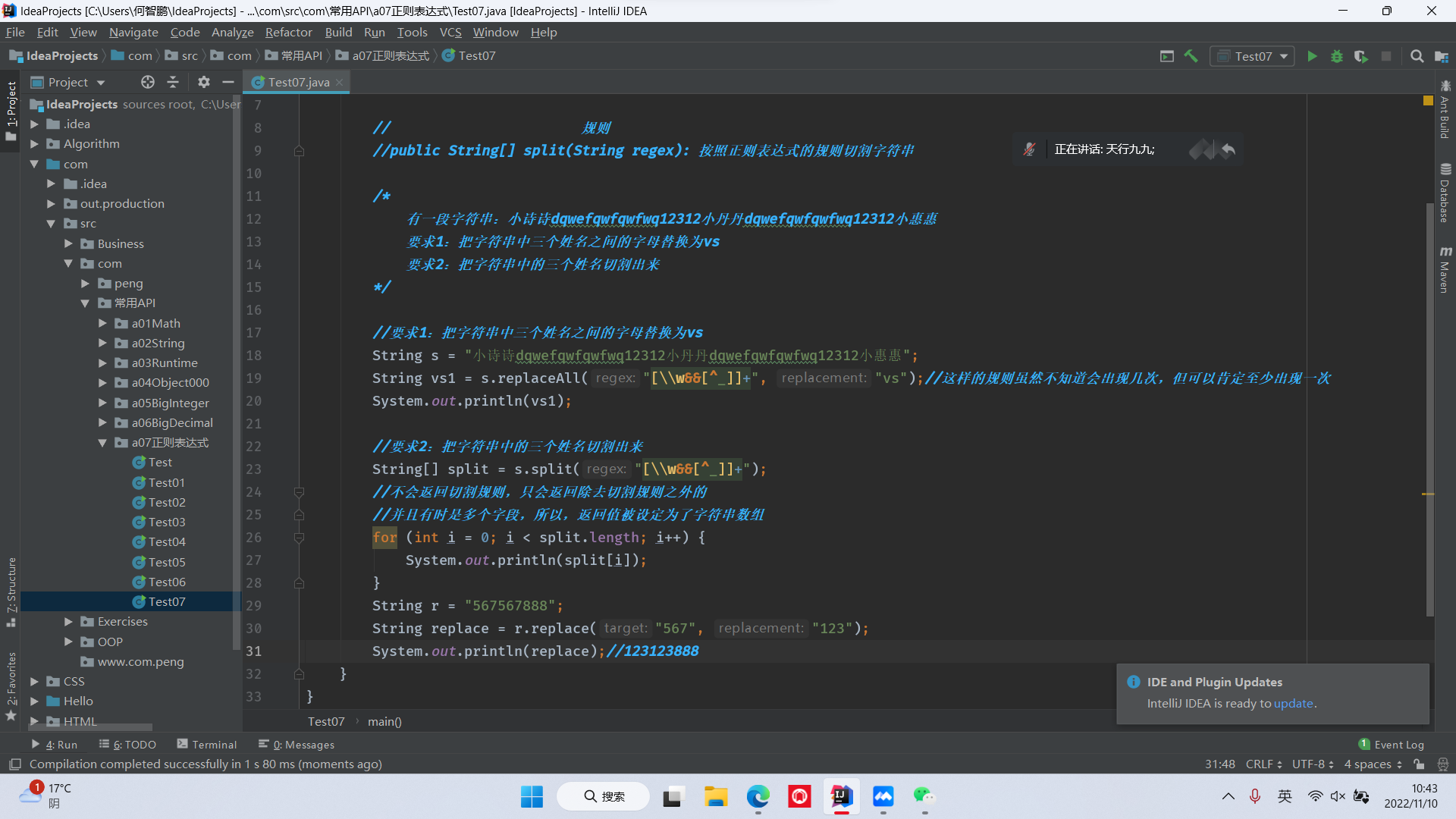1456x819 pixels.
Task: Toggle the read-only lock icon in status bar
Action: coord(1419,764)
